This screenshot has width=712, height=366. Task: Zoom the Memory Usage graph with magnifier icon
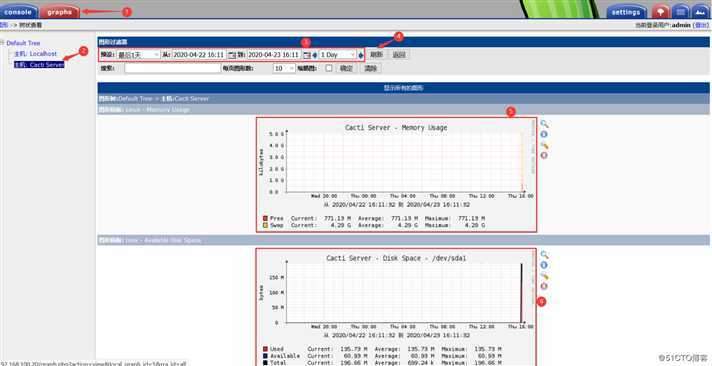[544, 124]
